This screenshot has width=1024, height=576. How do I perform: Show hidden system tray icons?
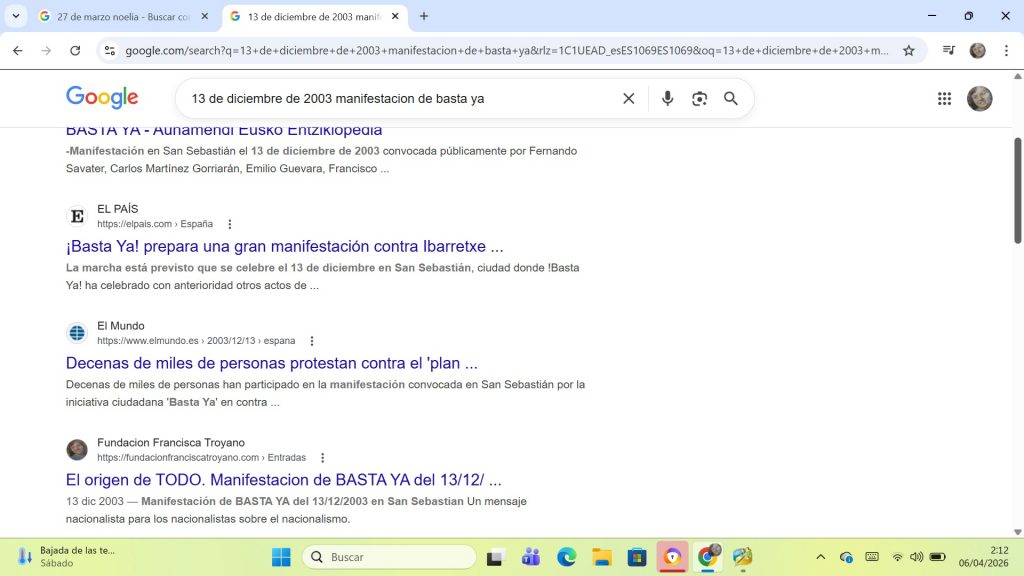pyautogui.click(x=821, y=557)
